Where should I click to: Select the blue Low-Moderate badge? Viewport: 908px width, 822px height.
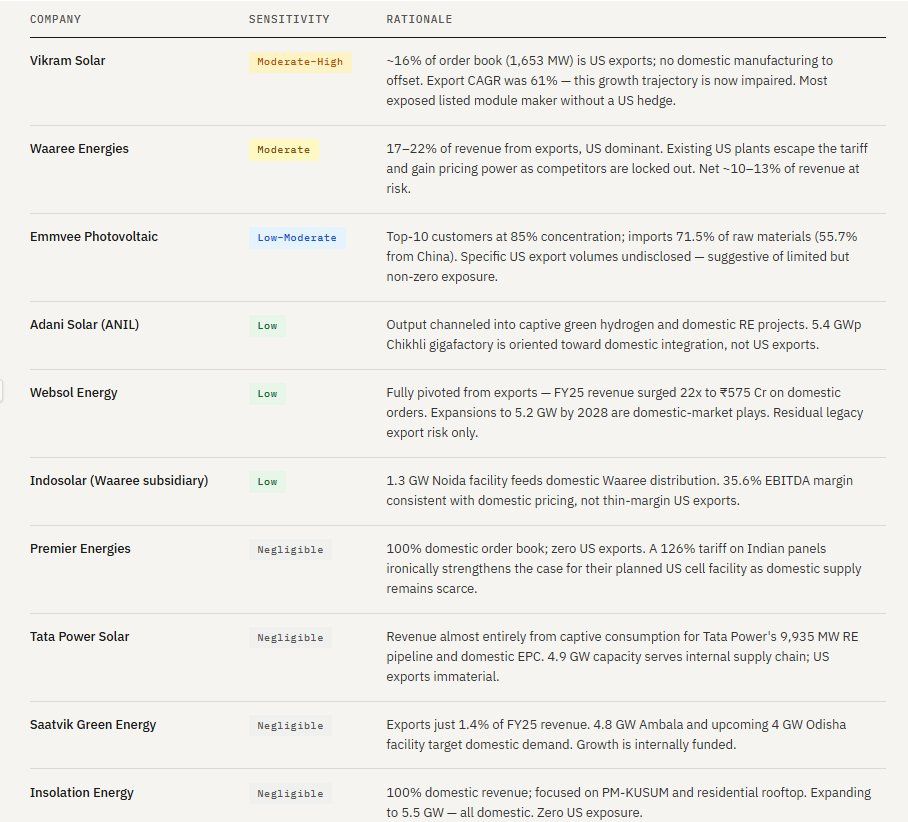coord(297,238)
